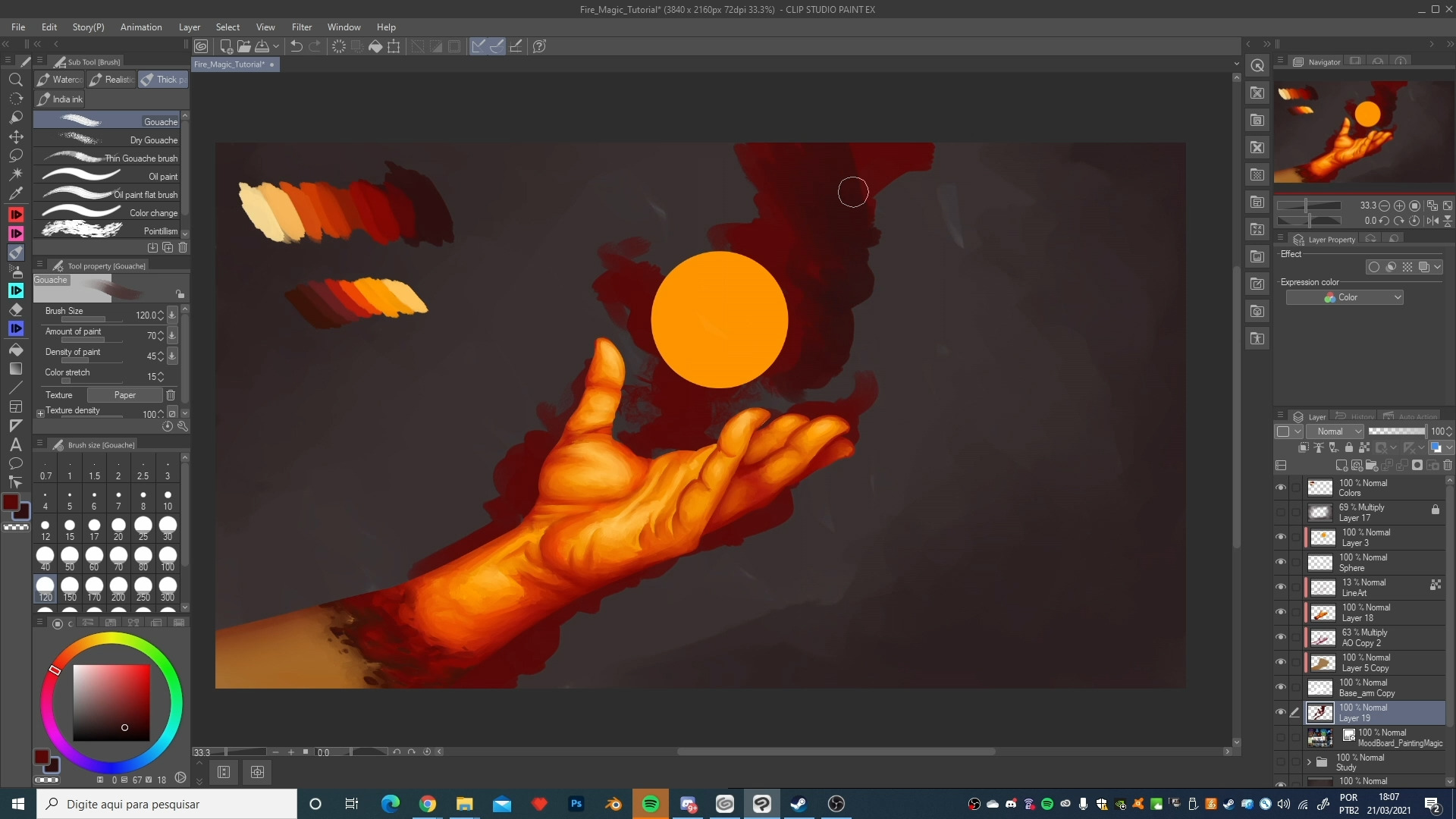Viewport: 1456px width, 819px height.
Task: Hide the Sphere layer
Action: click(1281, 562)
